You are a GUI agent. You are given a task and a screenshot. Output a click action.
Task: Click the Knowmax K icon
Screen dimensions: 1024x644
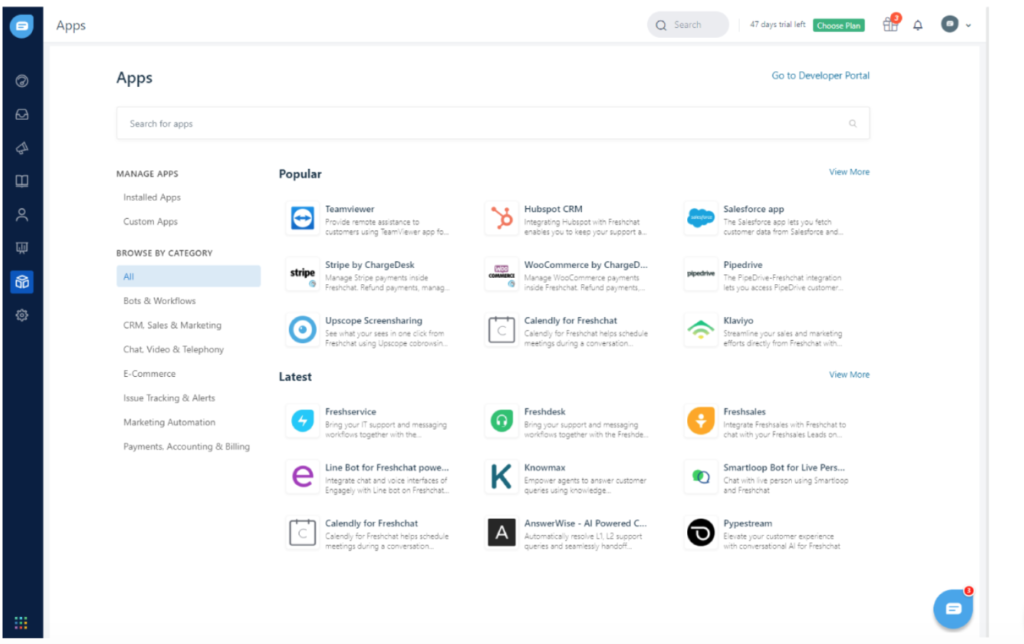(x=502, y=477)
